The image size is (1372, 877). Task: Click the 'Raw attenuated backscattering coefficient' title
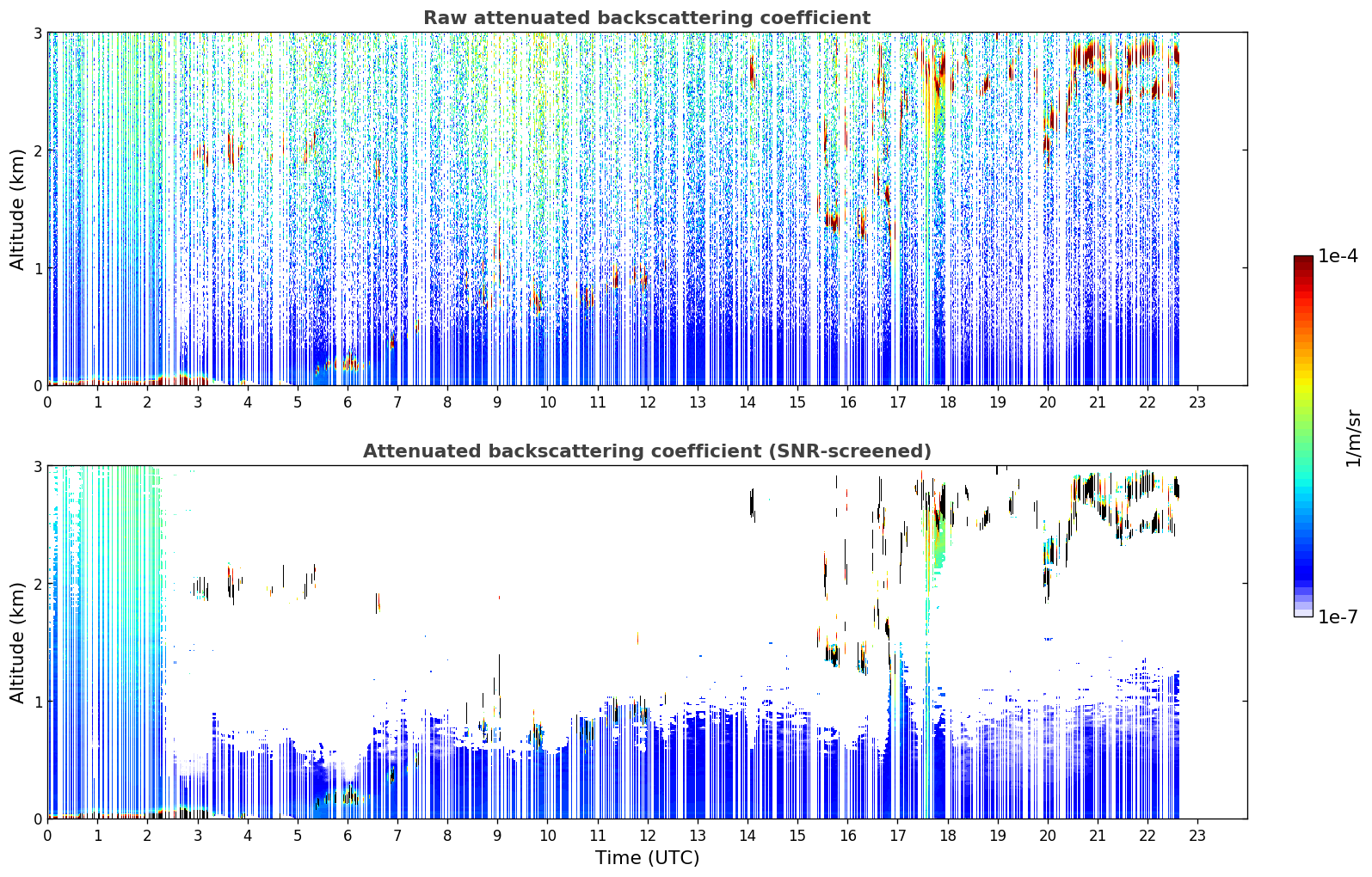tap(647, 18)
